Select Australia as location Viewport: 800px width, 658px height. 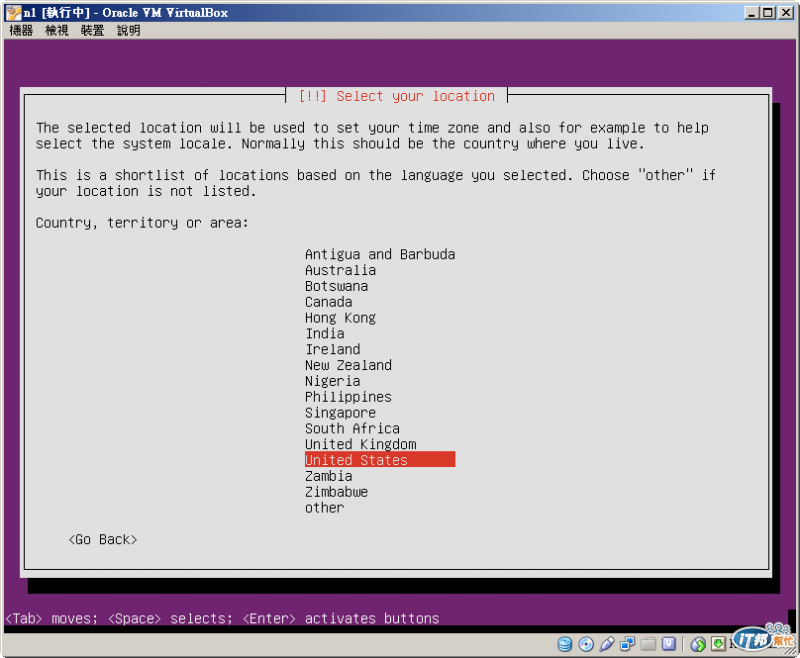[x=340, y=270]
